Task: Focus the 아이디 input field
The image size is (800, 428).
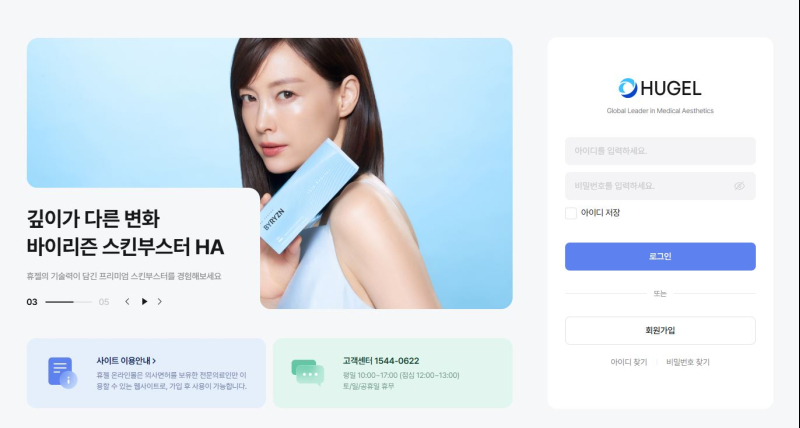Action: coord(660,151)
